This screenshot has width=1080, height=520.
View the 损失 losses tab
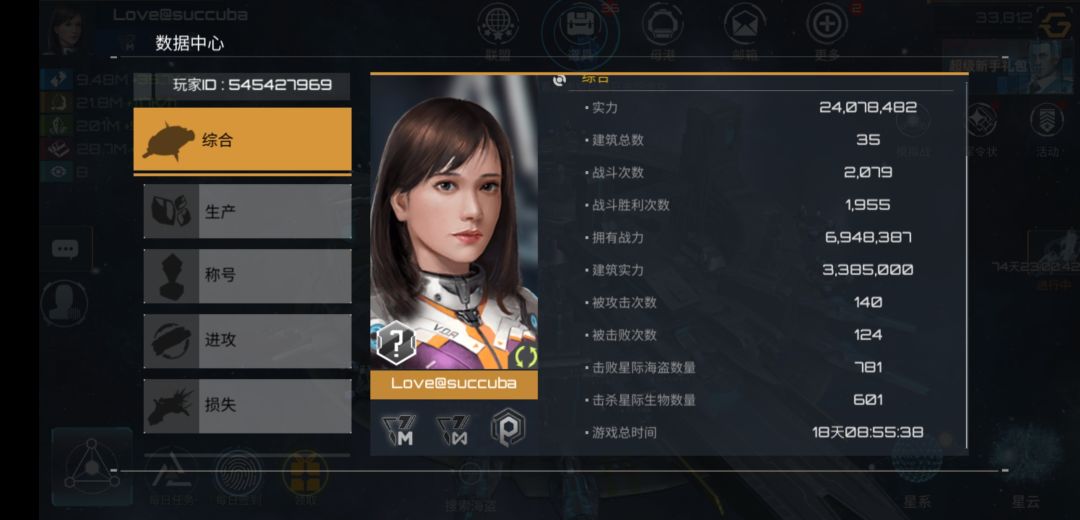coord(247,406)
